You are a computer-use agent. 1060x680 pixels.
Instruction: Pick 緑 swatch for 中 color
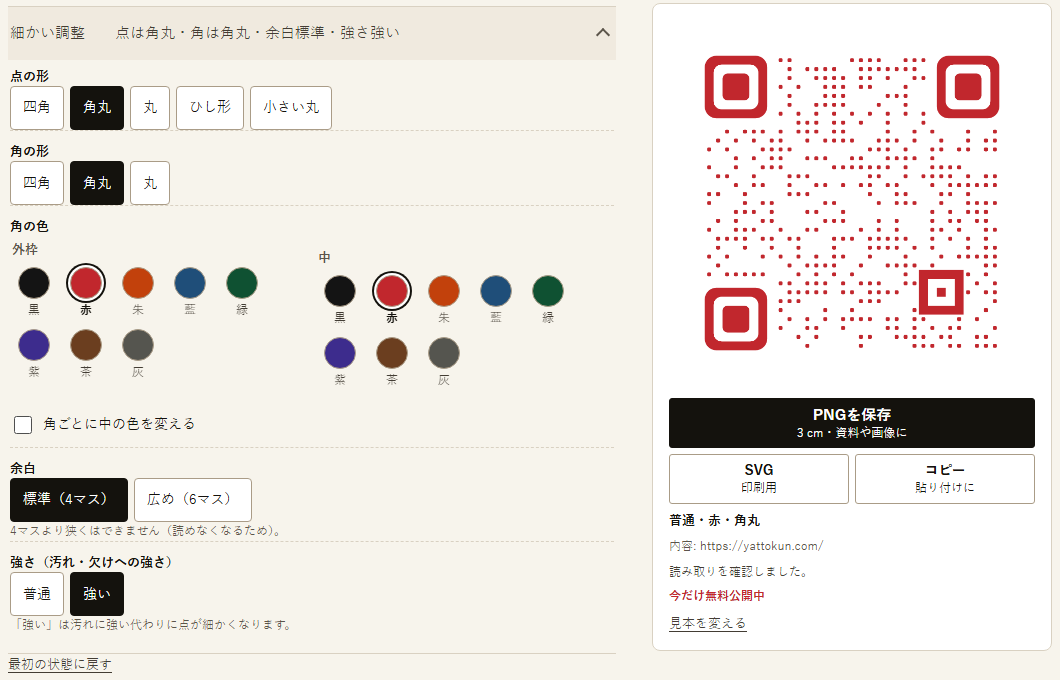[x=548, y=291]
